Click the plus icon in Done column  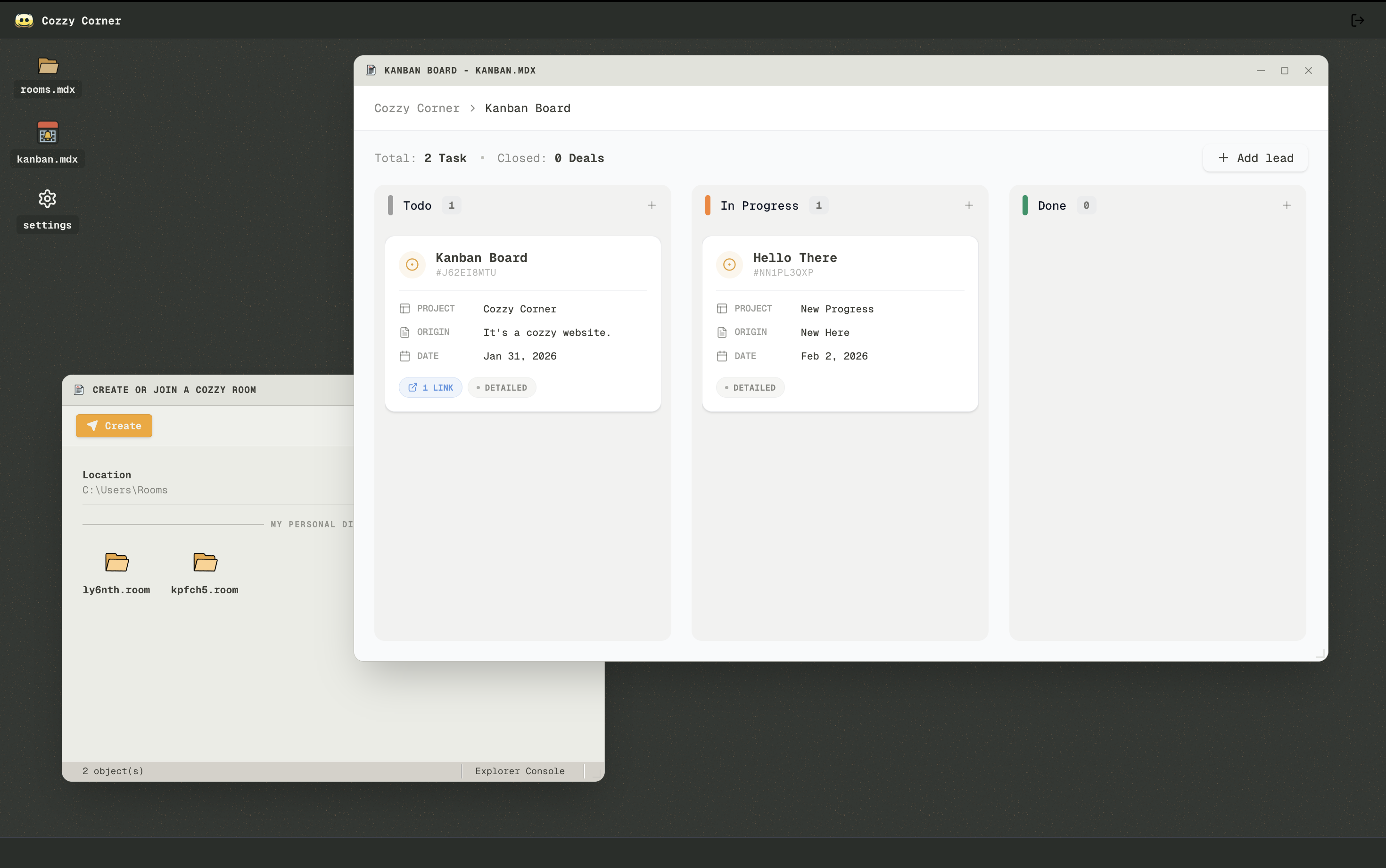point(1287,205)
